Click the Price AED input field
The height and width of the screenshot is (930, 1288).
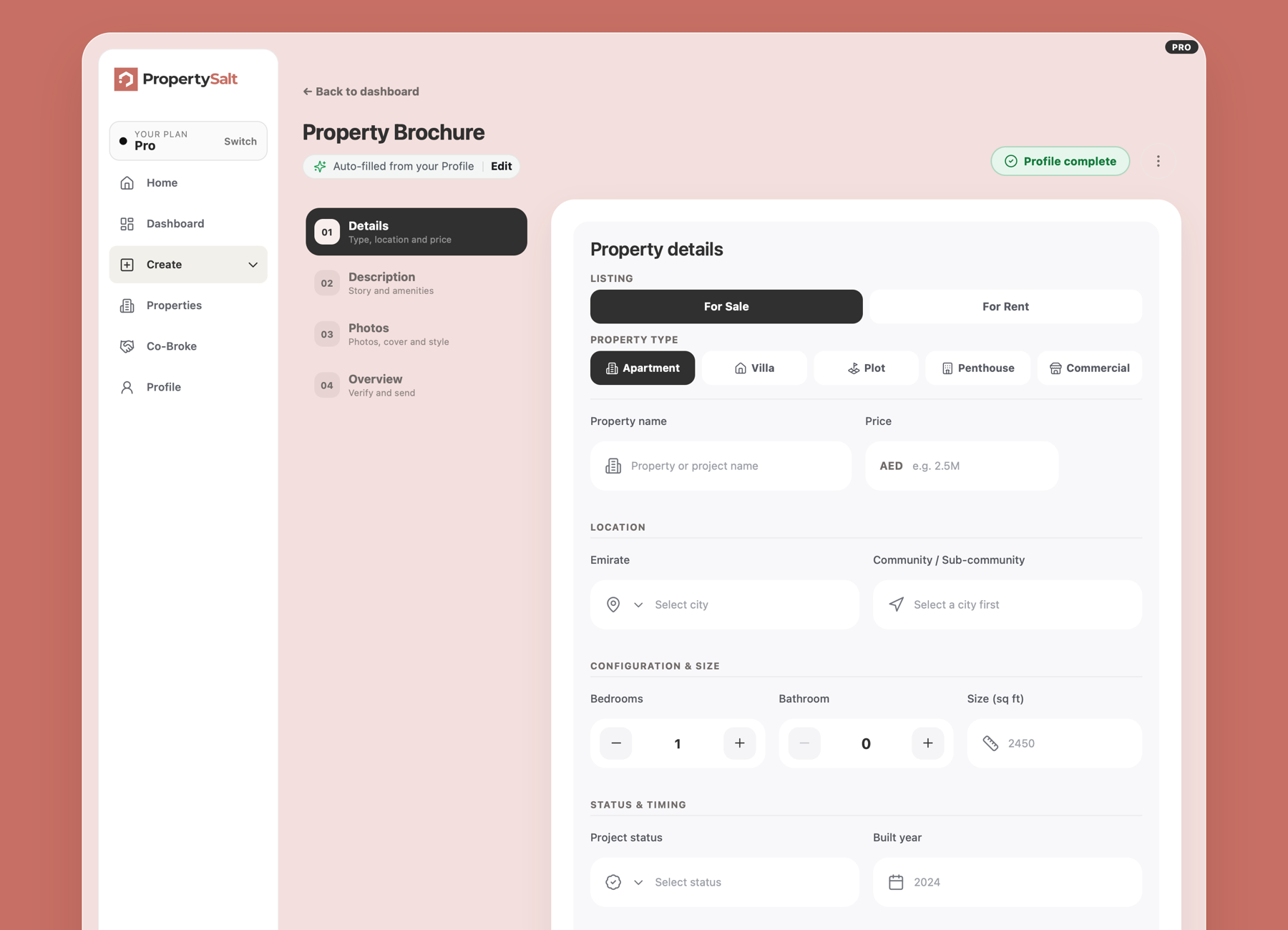(962, 466)
